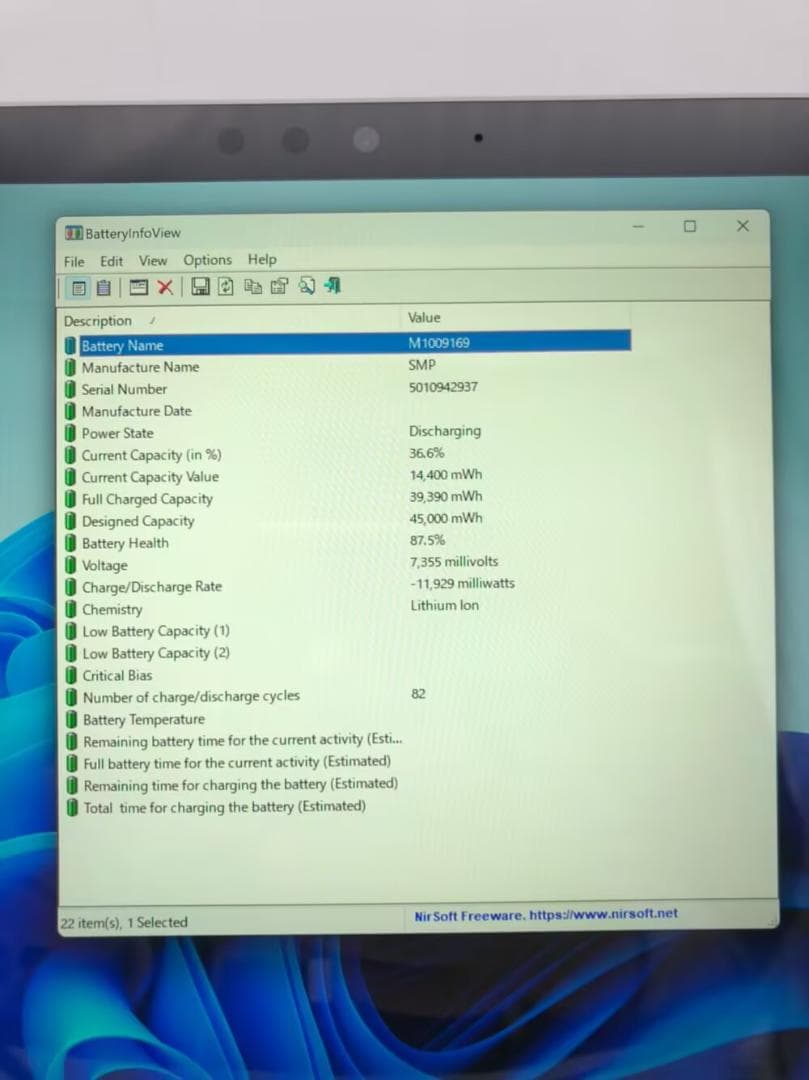Switch to Battery Information view icon

pos(80,287)
